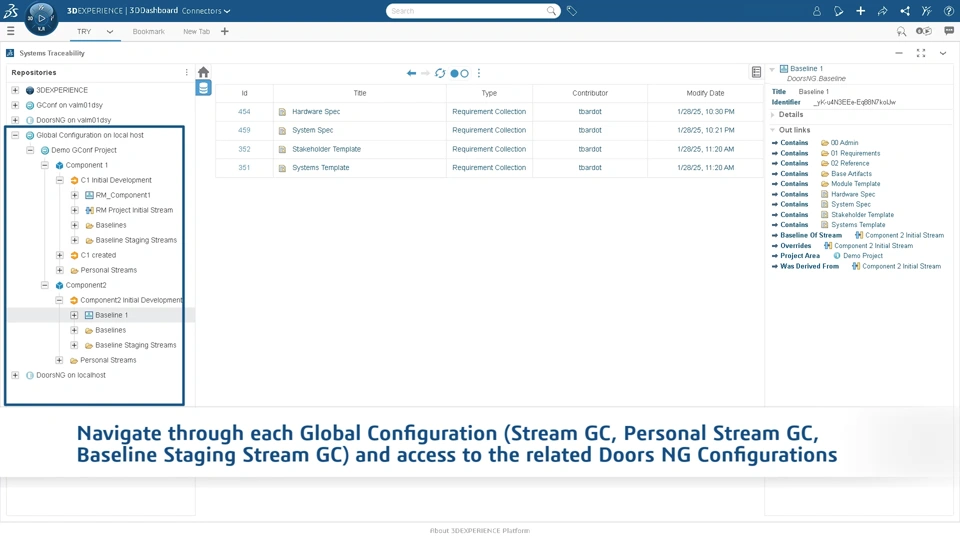
Task: Switch to the Bookmark tab
Action: point(148,31)
